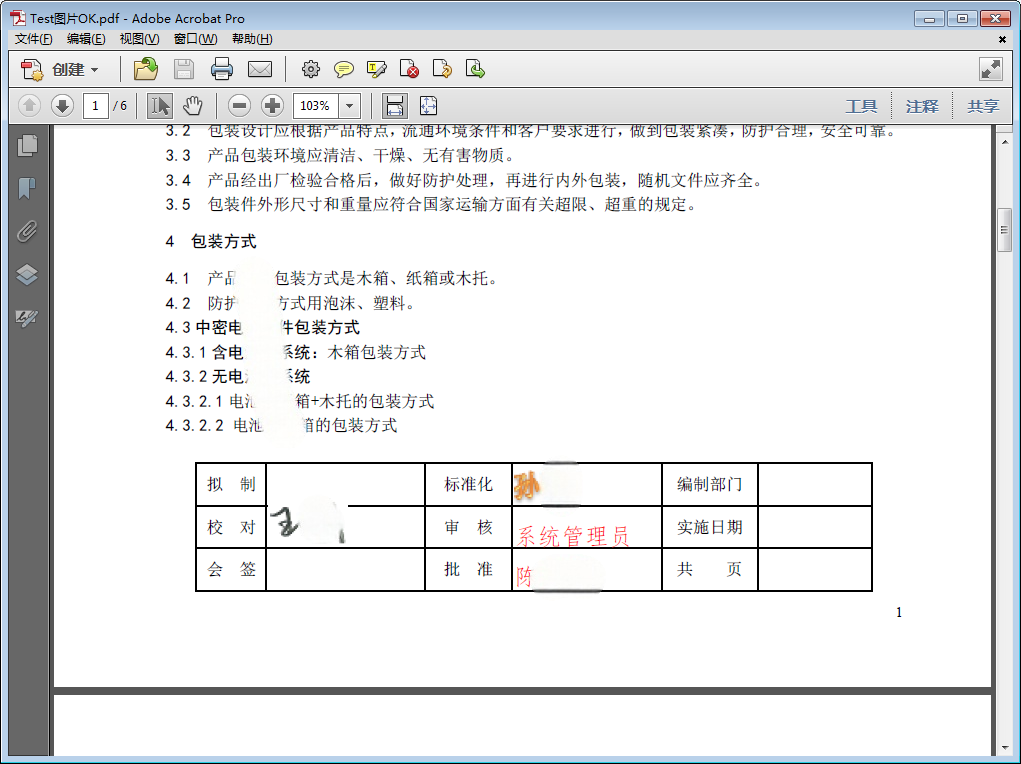This screenshot has height=764, width=1021.
Task: Toggle the Select text tool
Action: pyautogui.click(x=159, y=105)
